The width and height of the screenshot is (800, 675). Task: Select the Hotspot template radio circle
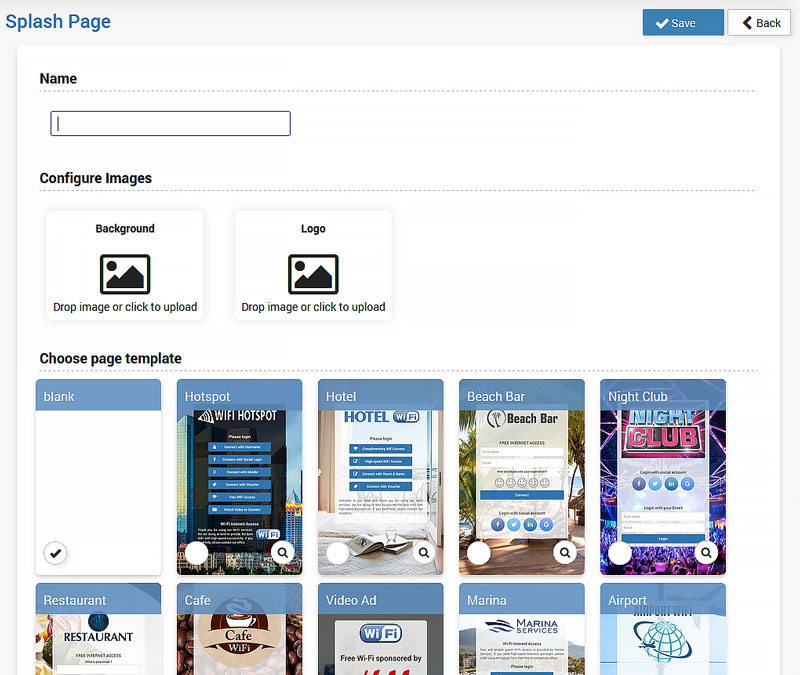196,553
